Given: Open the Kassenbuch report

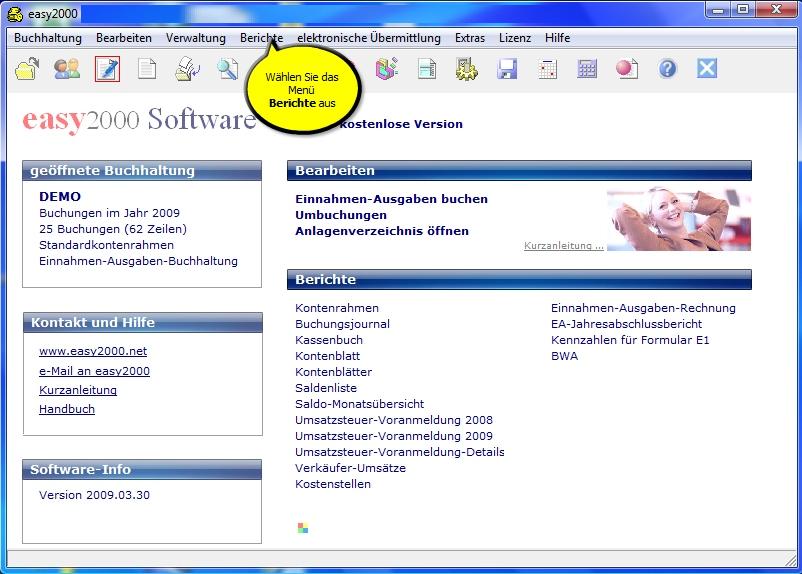Looking at the screenshot, I should [x=328, y=340].
